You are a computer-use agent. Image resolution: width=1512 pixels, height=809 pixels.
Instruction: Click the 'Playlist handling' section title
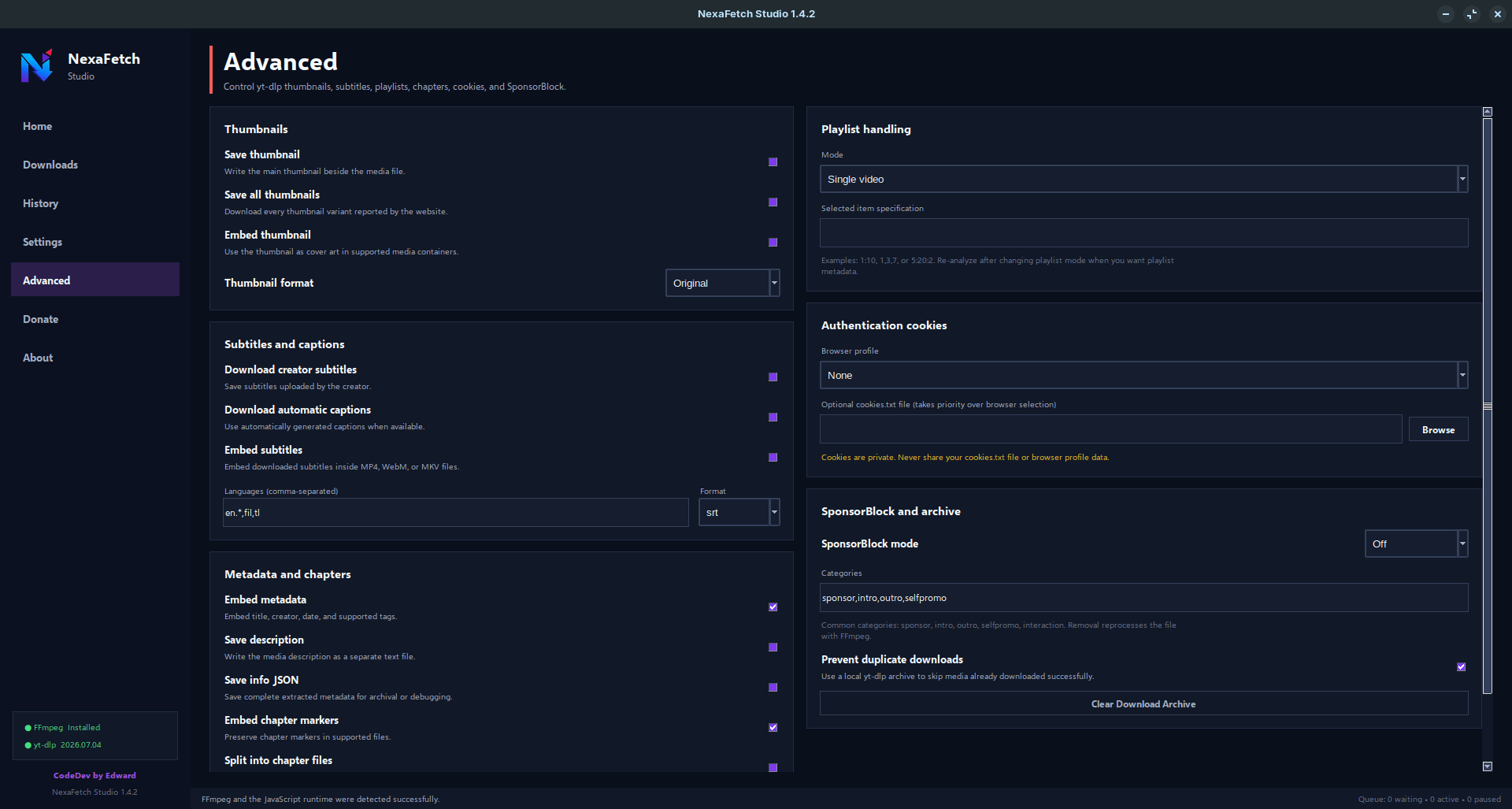tap(866, 129)
